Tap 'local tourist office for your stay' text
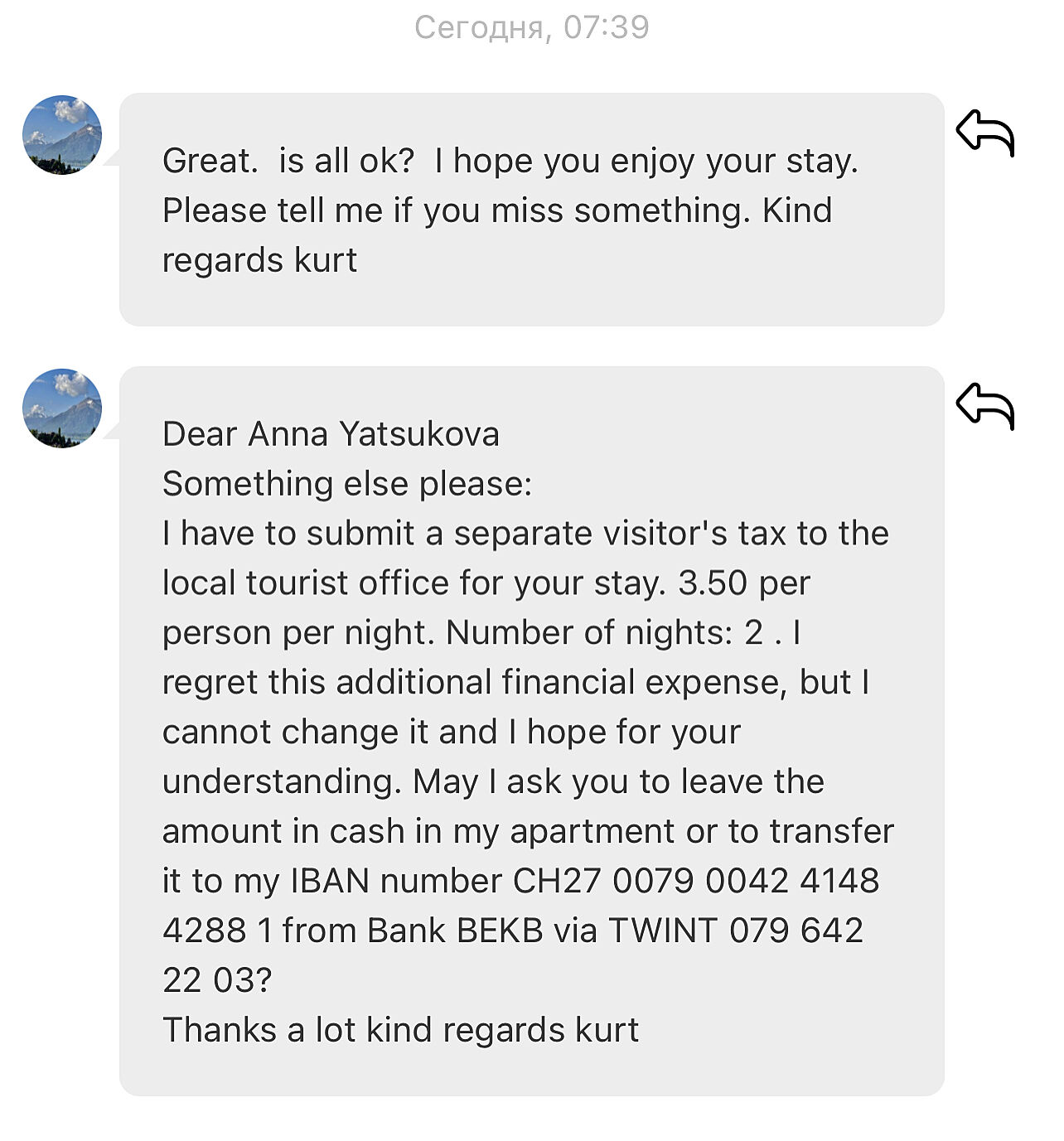 click(x=414, y=583)
